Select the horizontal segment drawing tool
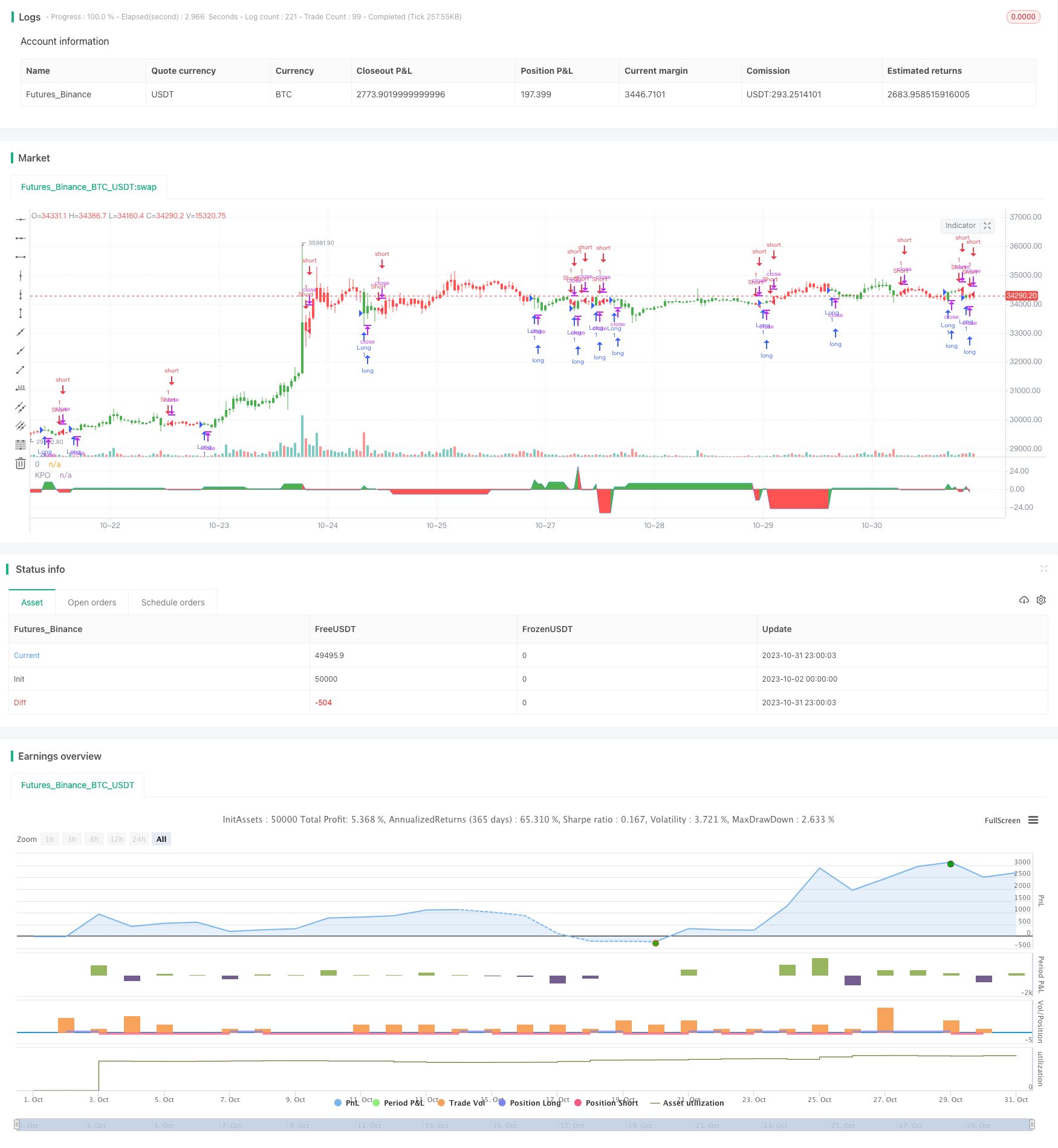 (21, 257)
